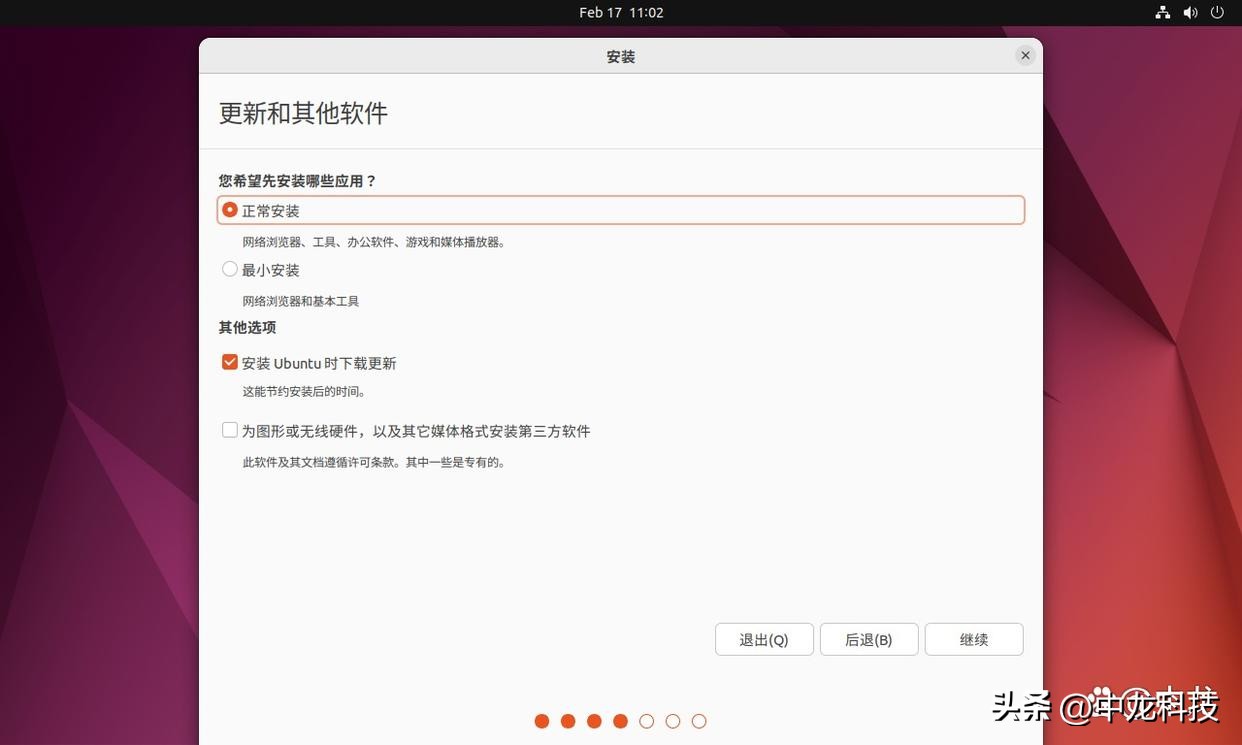Click the clock showing Feb 17 11:02
This screenshot has width=1242, height=745.
point(621,11)
